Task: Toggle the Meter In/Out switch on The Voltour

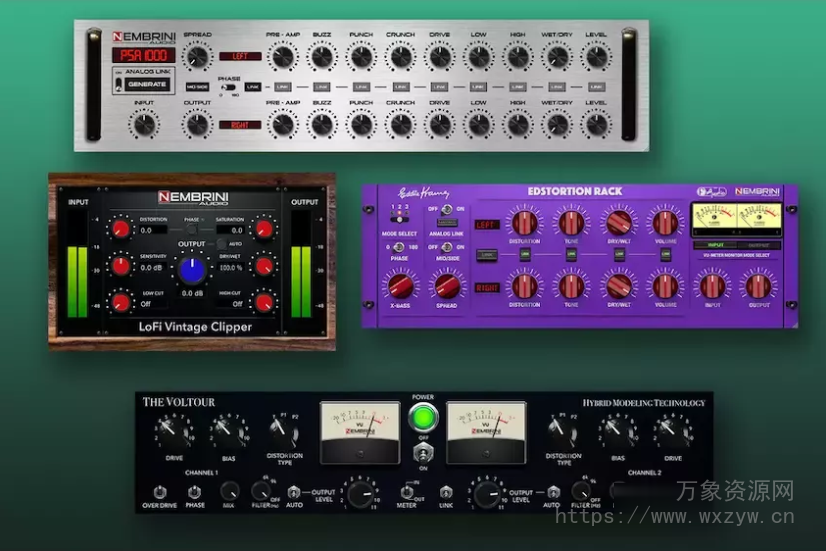Action: pyautogui.click(x=407, y=492)
